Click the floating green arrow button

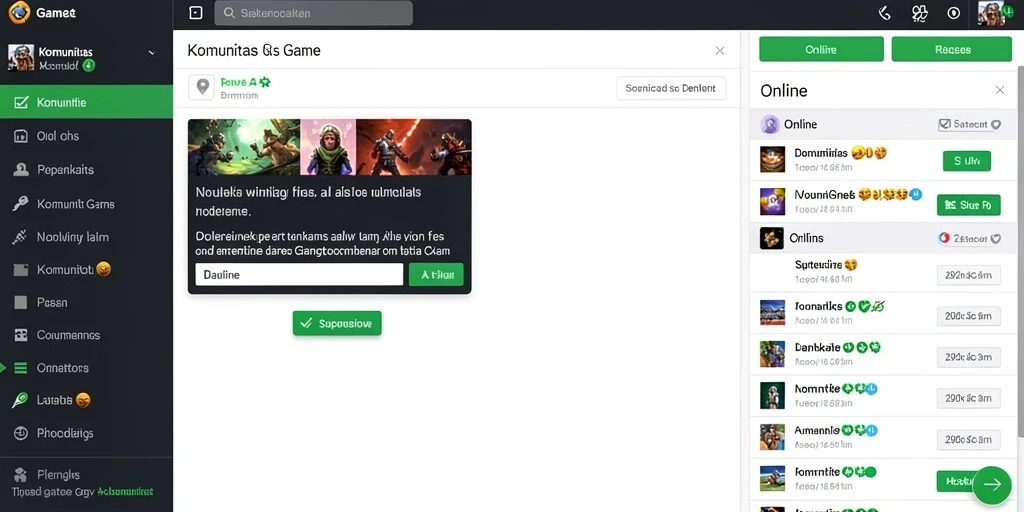click(x=991, y=485)
